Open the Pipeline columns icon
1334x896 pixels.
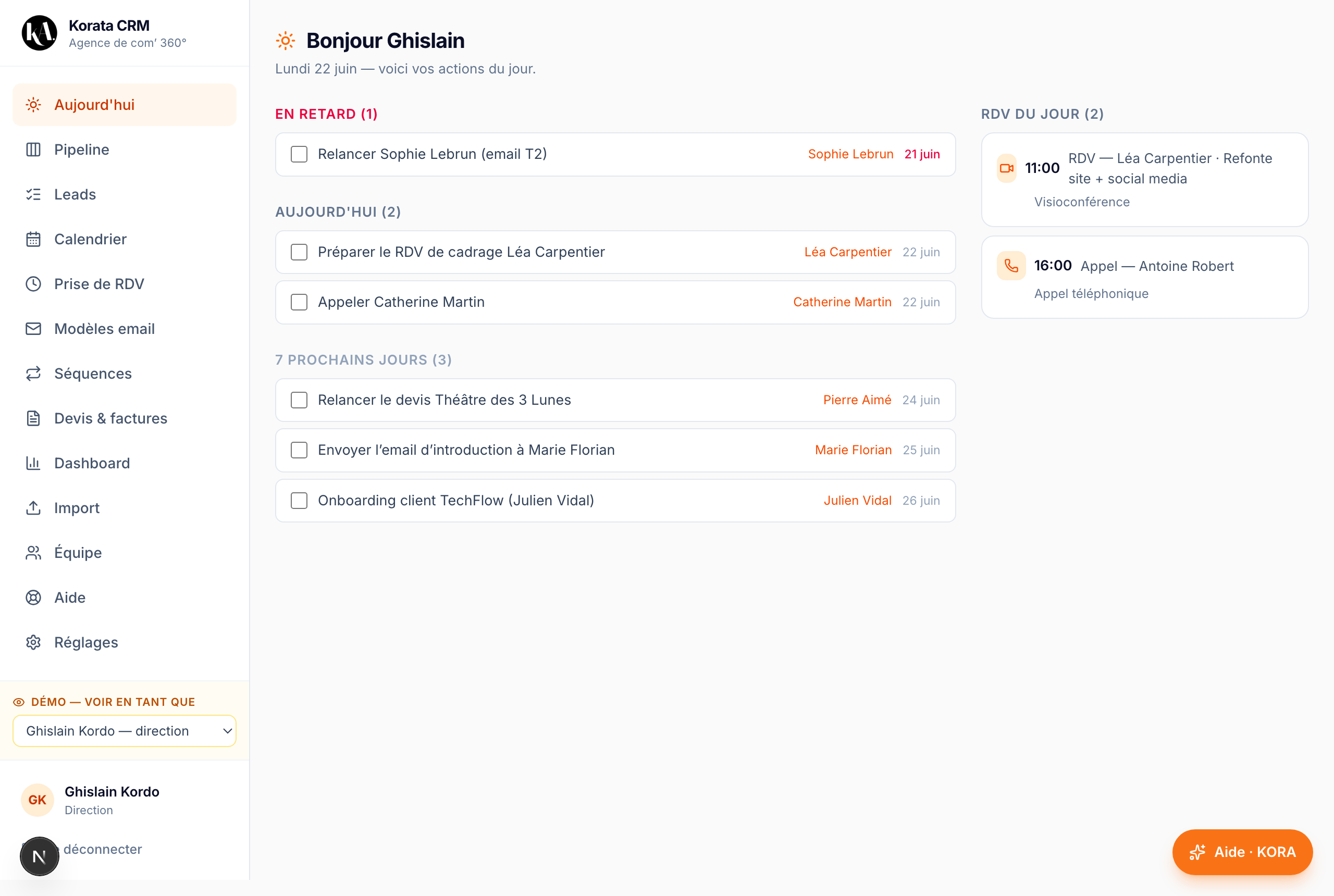point(33,150)
